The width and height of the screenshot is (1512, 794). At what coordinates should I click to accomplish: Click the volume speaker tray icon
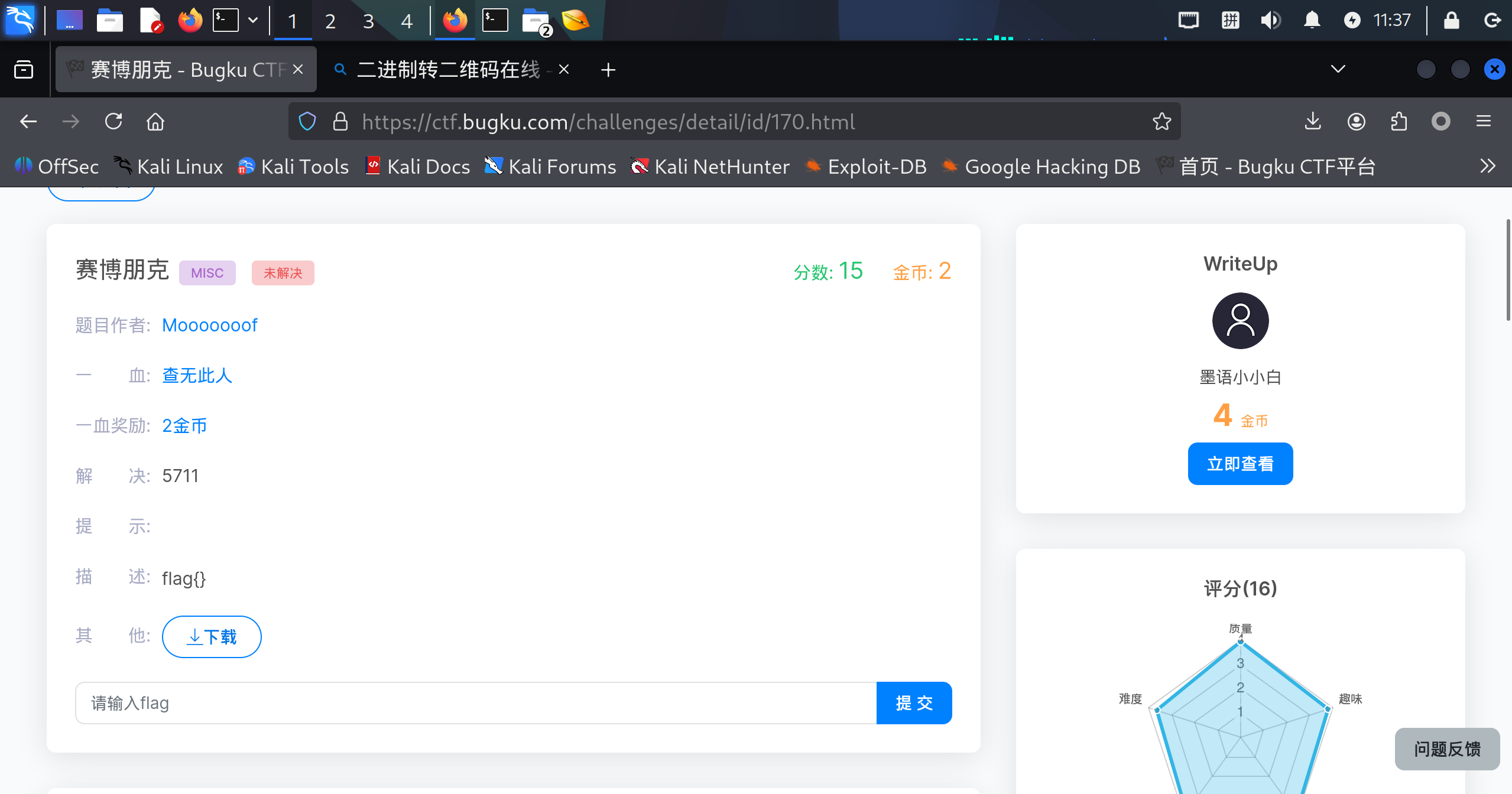click(1270, 21)
